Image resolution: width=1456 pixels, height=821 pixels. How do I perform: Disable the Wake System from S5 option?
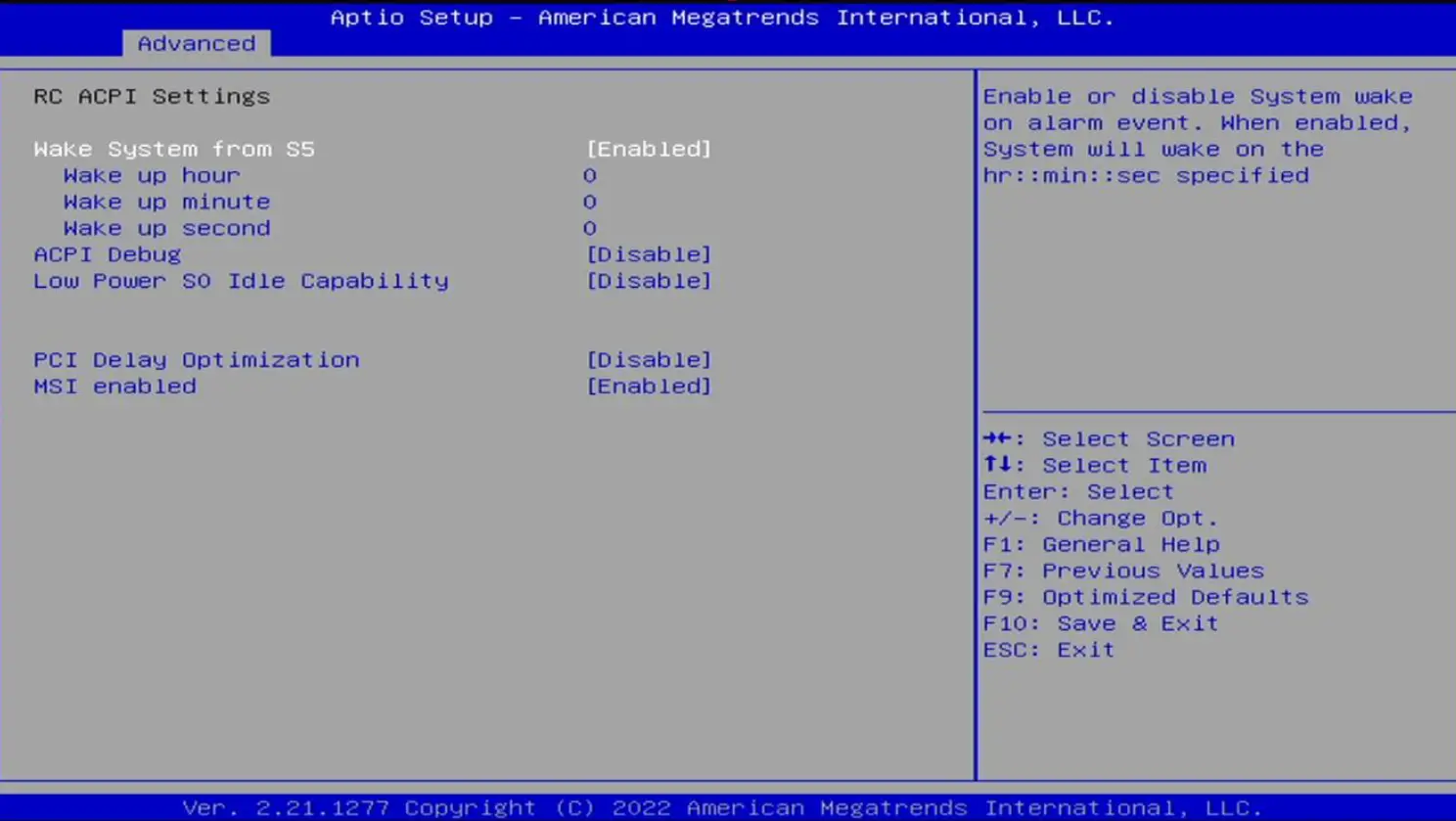click(x=648, y=149)
